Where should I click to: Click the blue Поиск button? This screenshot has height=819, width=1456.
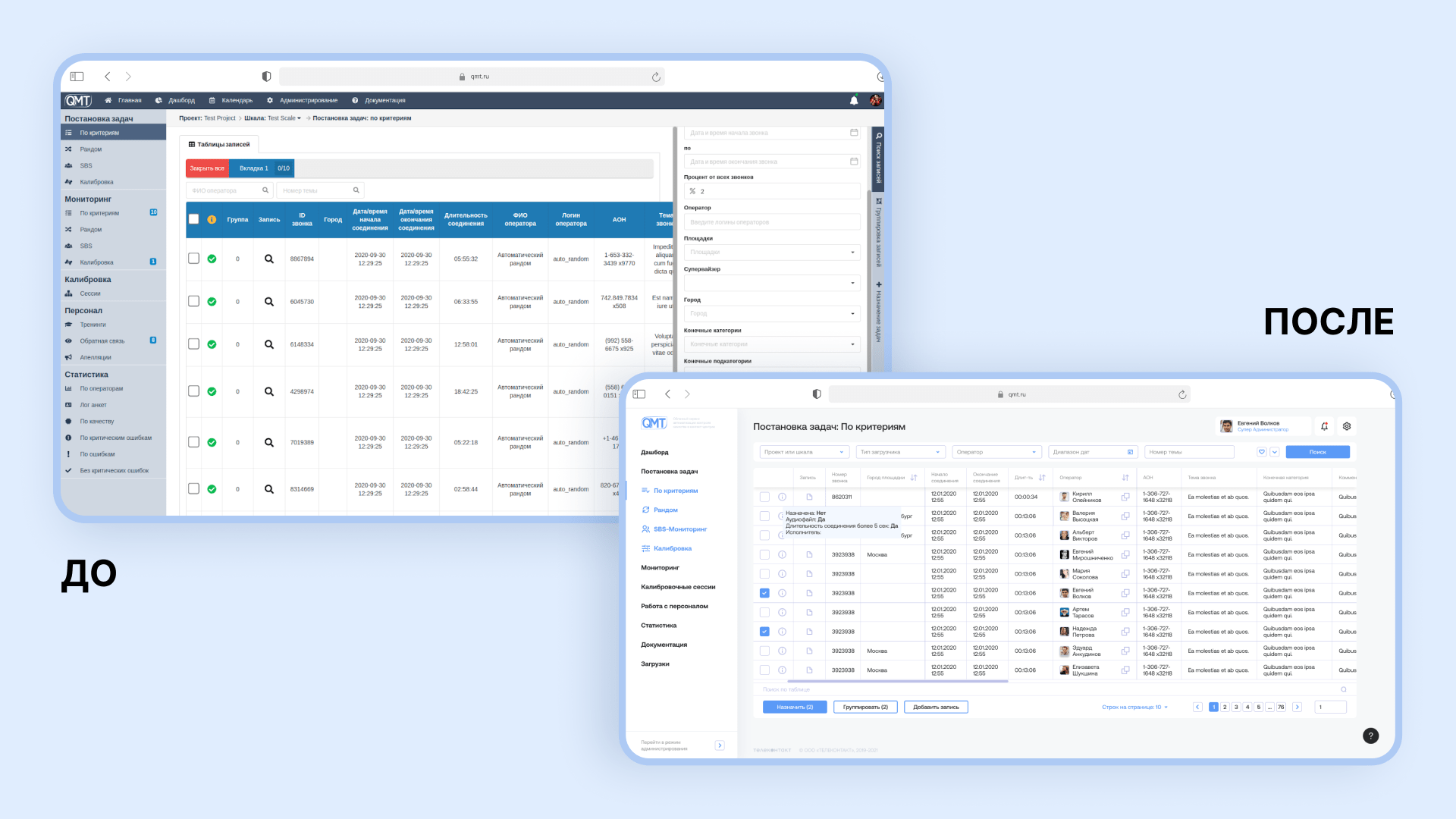[x=1317, y=452]
